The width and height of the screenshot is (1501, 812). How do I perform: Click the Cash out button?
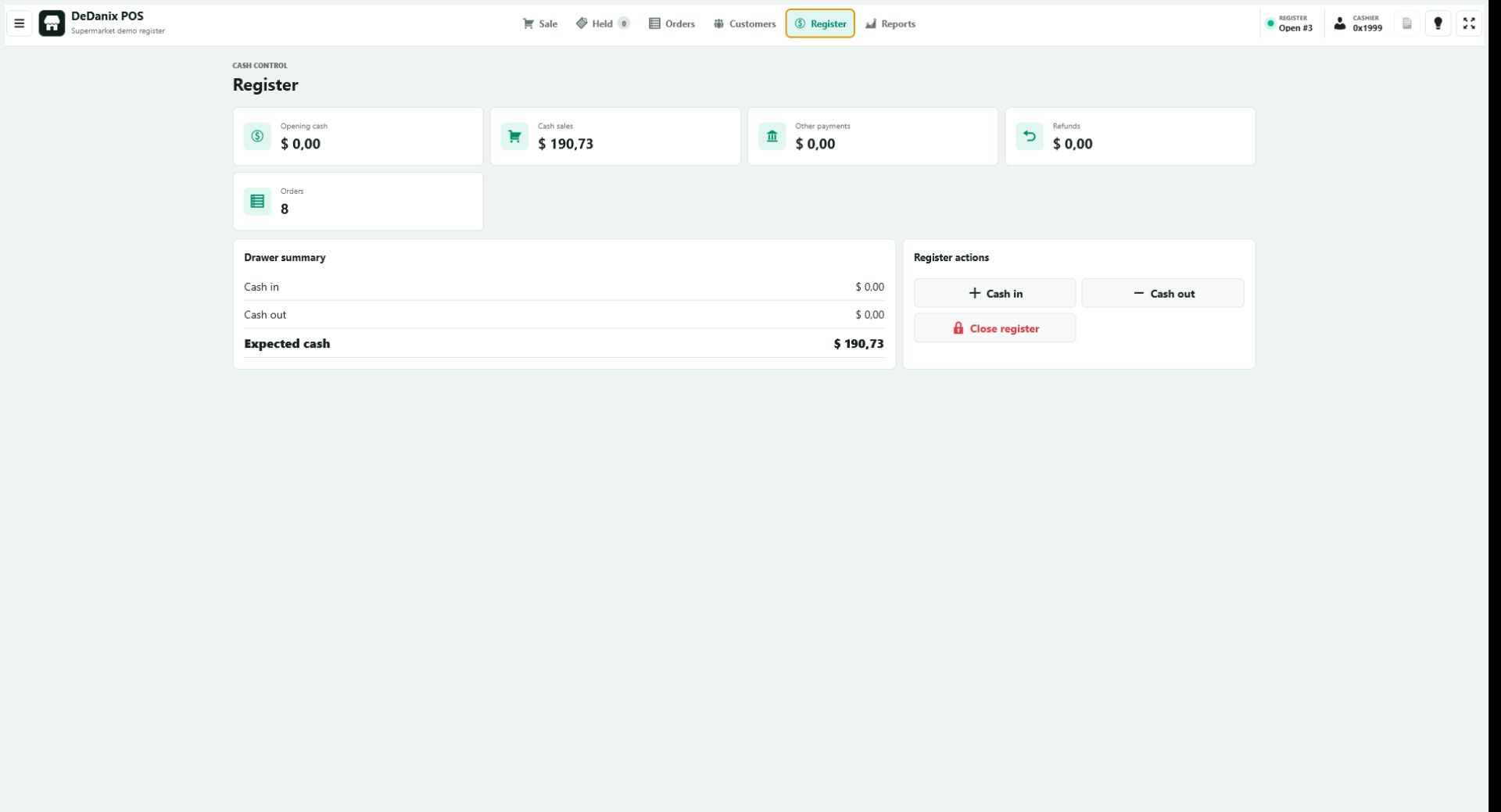(x=1162, y=293)
